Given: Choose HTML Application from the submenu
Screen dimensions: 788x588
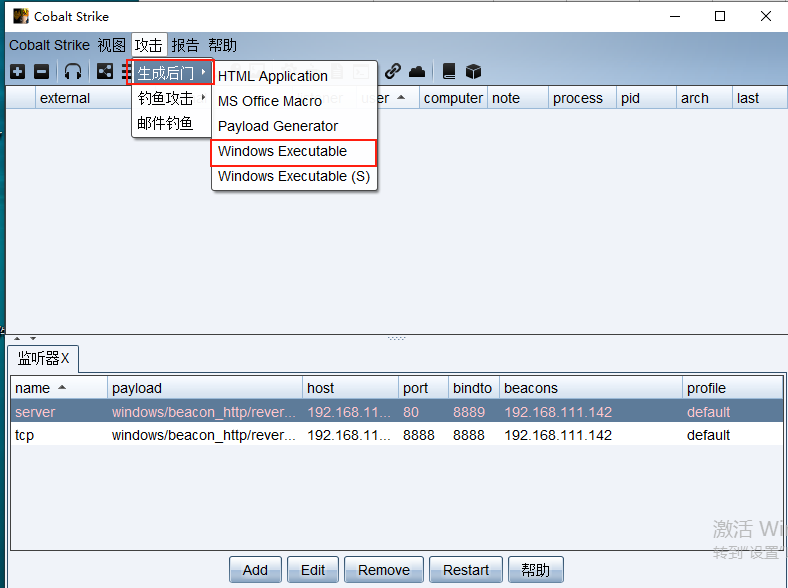Looking at the screenshot, I should click(294, 76).
